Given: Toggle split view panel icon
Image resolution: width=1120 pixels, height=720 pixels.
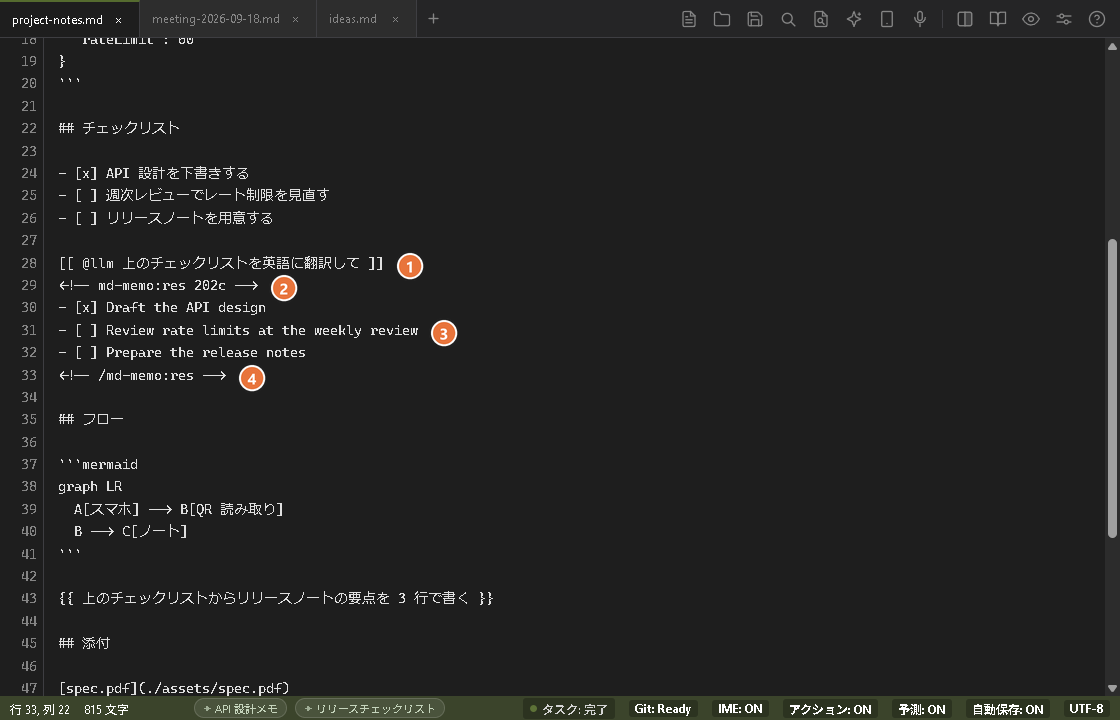Looking at the screenshot, I should pyautogui.click(x=964, y=19).
